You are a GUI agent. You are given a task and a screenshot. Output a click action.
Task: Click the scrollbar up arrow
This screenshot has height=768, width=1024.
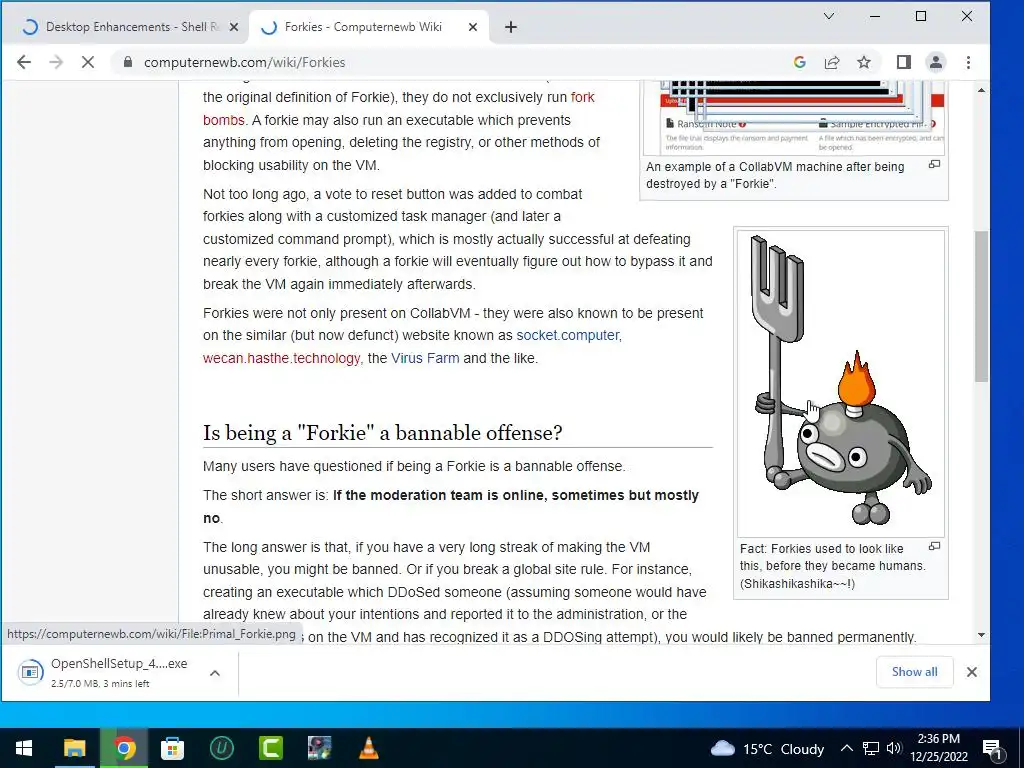[x=981, y=90]
